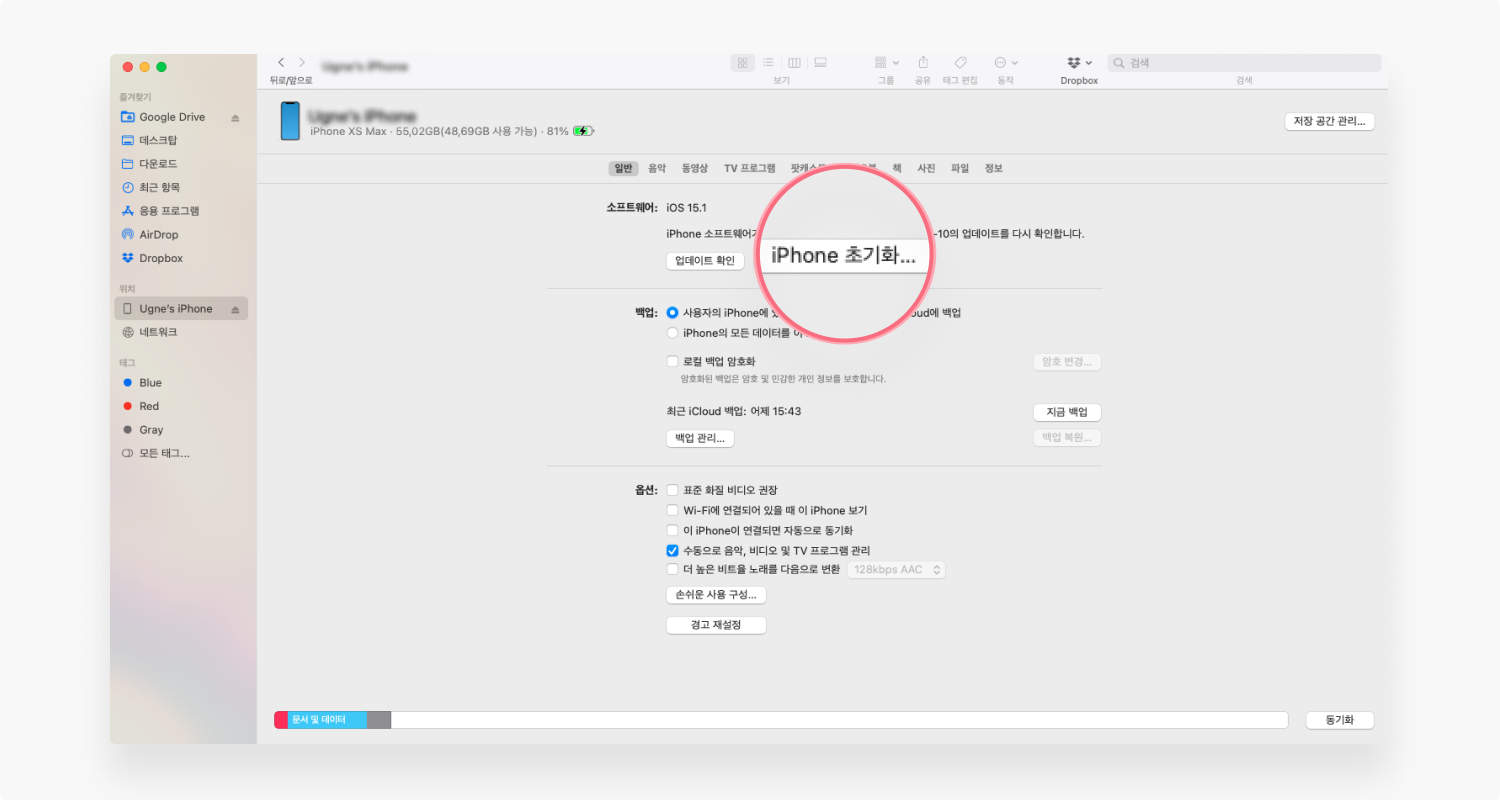Switch to the 책 tab

[897, 168]
